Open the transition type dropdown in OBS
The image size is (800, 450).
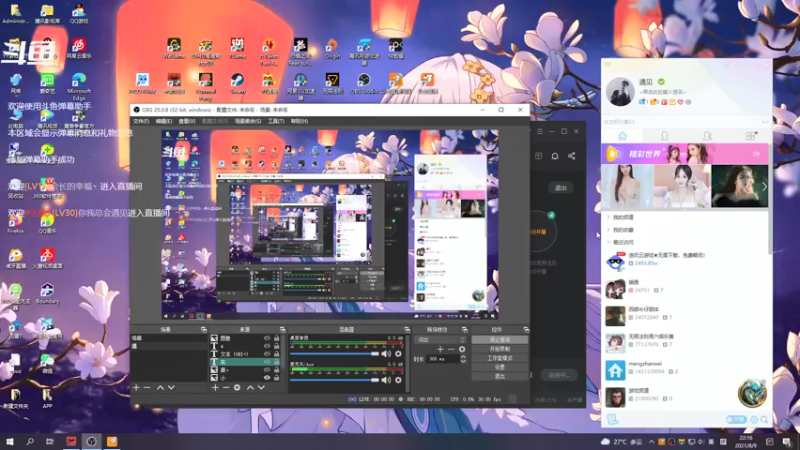click(441, 340)
